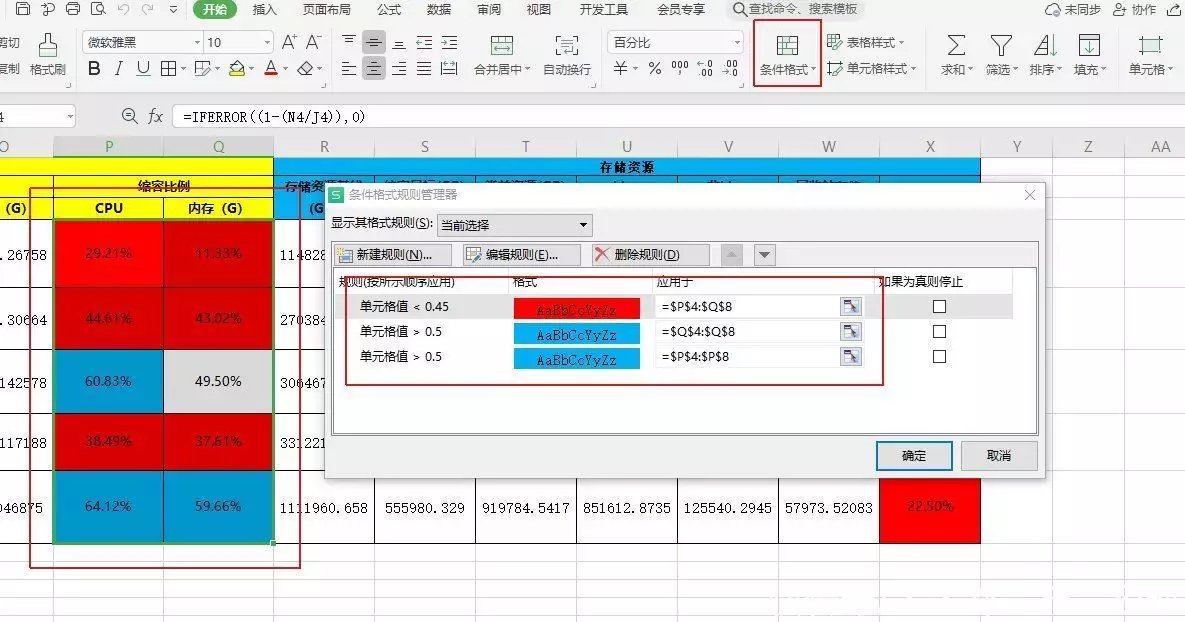Click Edit Rule (编辑规则) button
Viewport: 1185px width, 622px height.
point(521,255)
